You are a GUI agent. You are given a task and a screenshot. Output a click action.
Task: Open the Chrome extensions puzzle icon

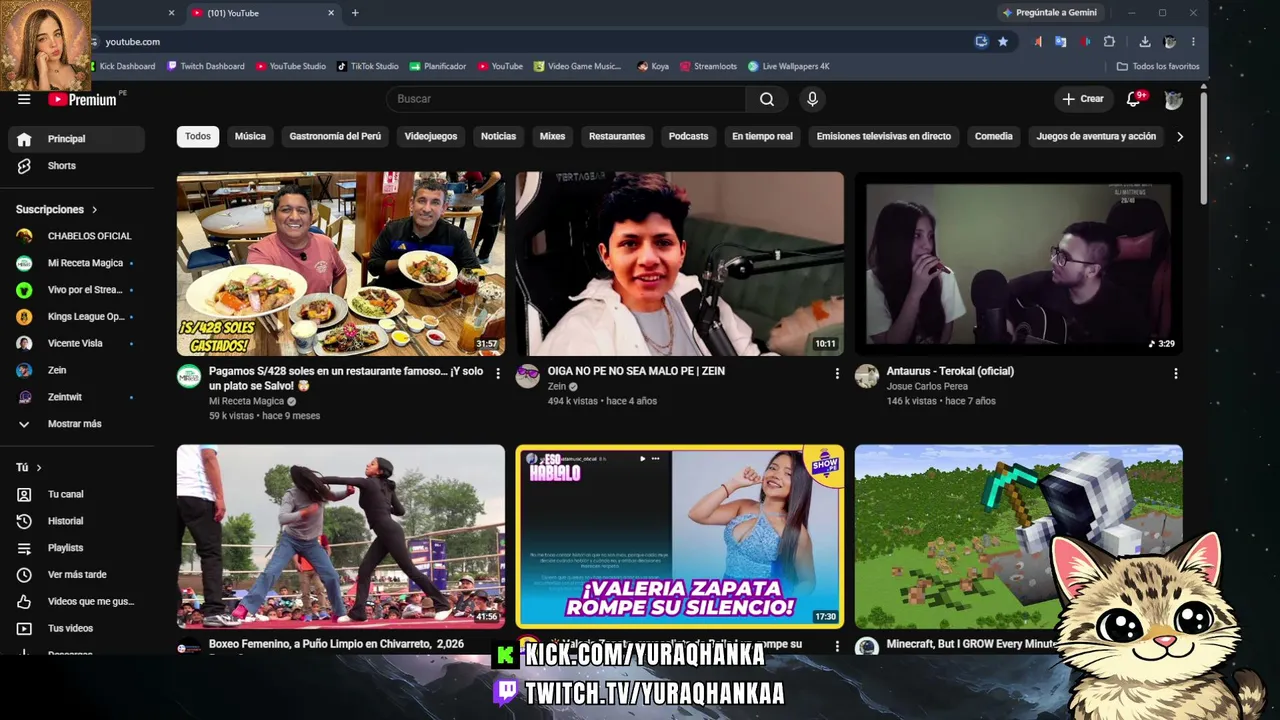pyautogui.click(x=1109, y=42)
